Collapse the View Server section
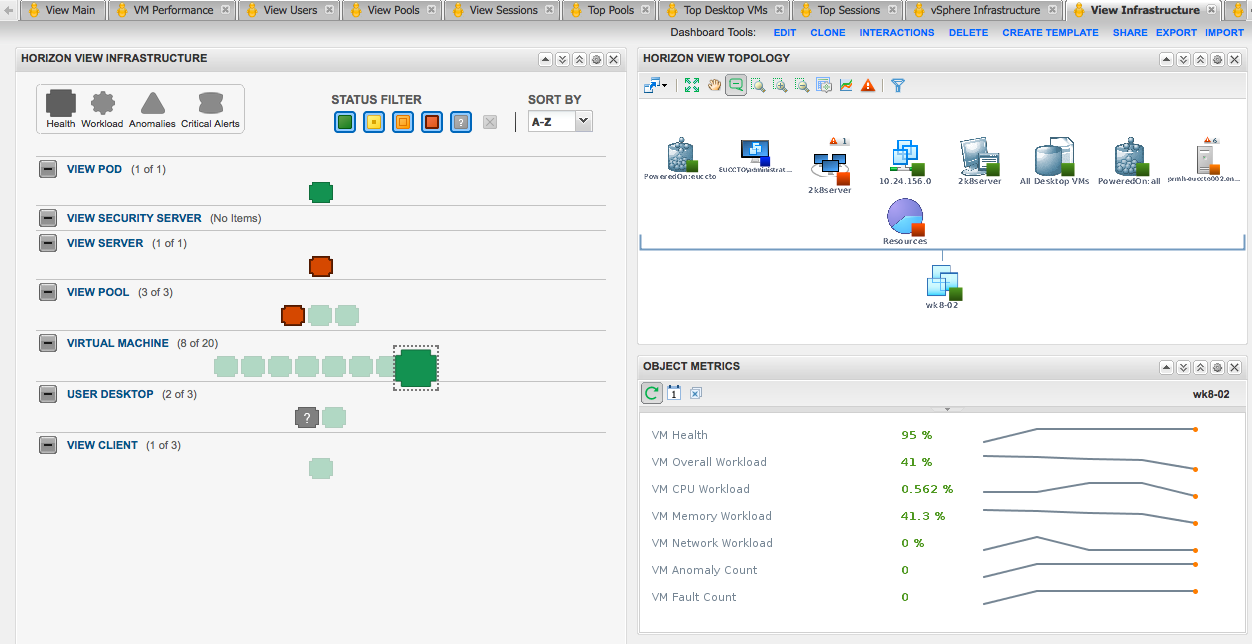The image size is (1252, 644). (x=48, y=243)
